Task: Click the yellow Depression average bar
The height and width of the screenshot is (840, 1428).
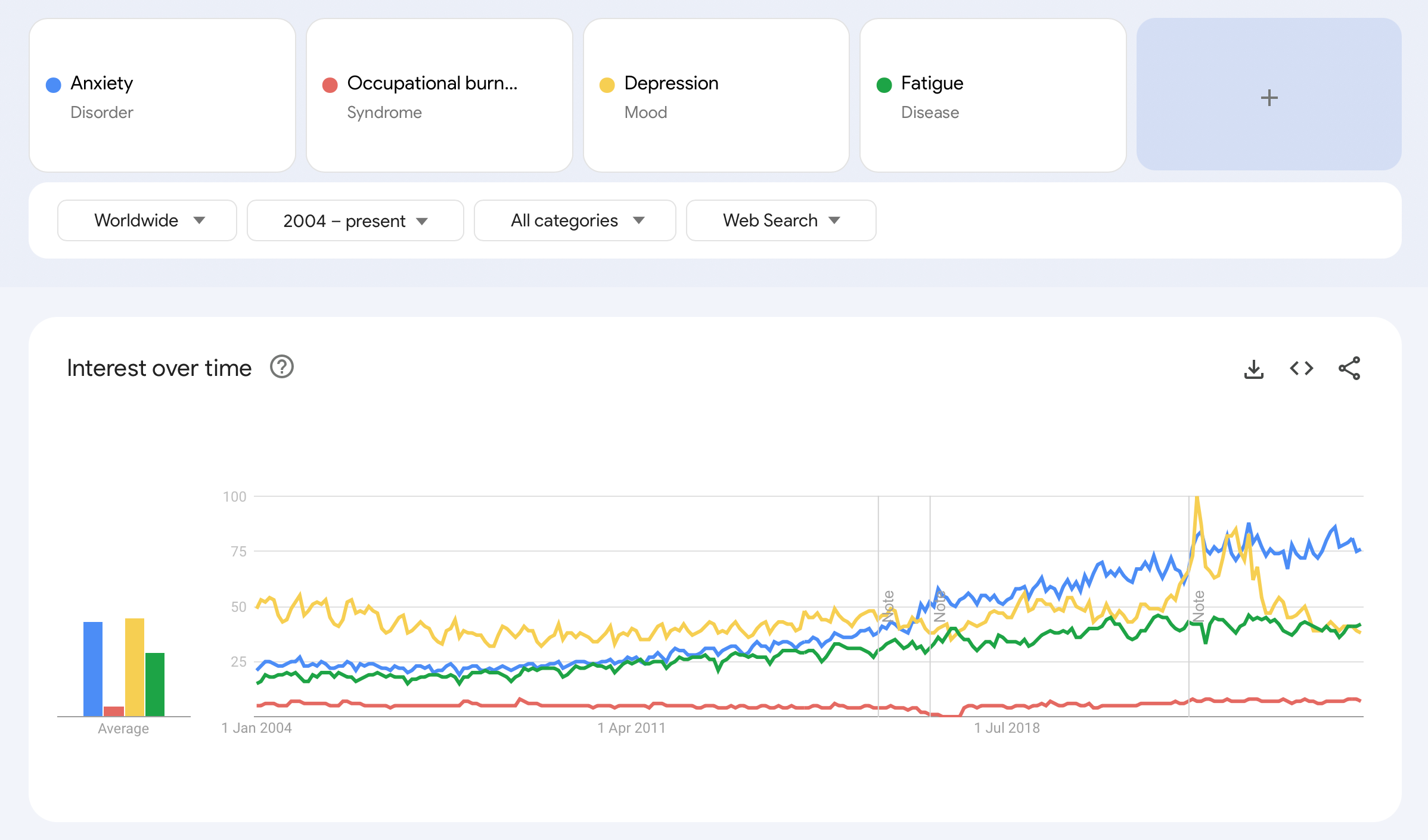Action: pos(135,667)
